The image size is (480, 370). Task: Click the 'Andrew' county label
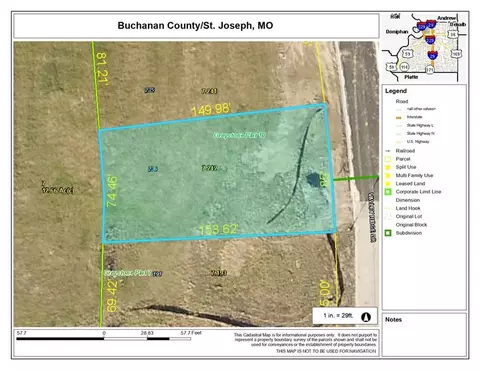(446, 18)
